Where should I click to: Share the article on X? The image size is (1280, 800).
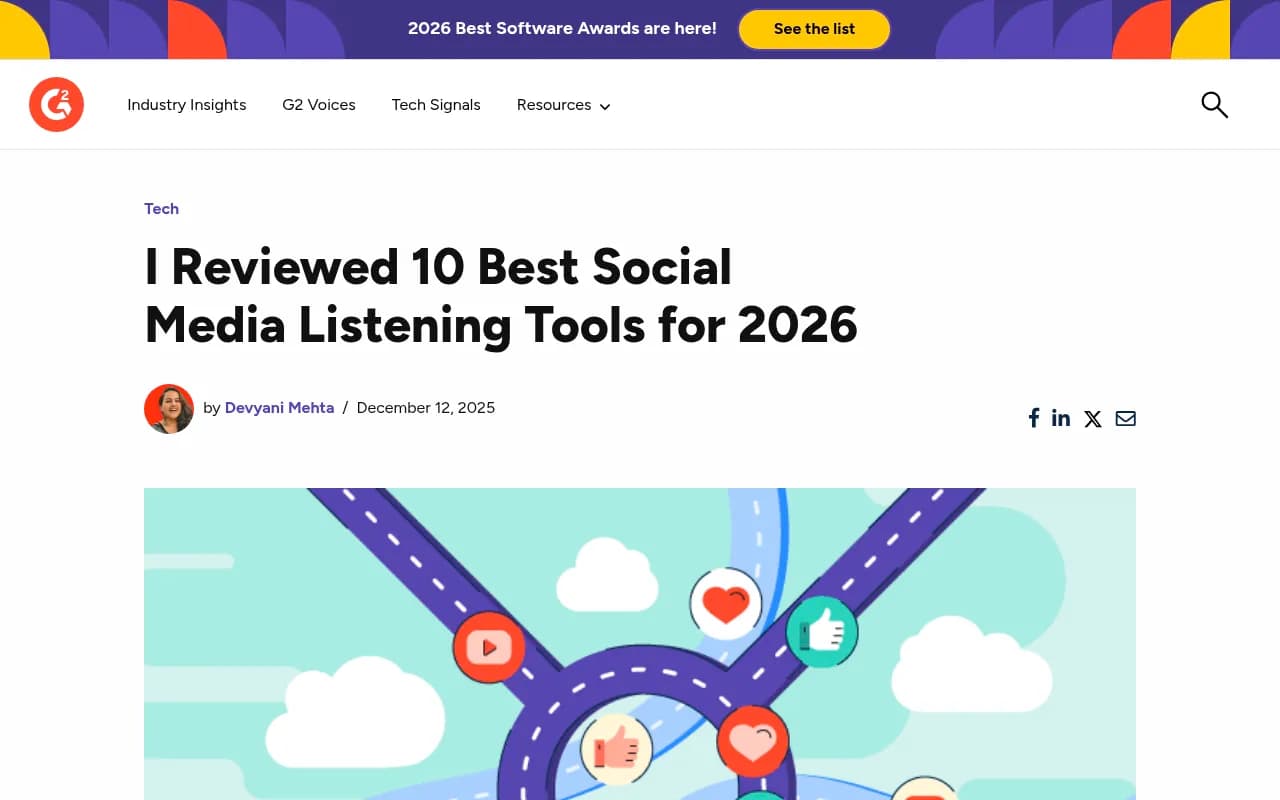click(x=1092, y=418)
